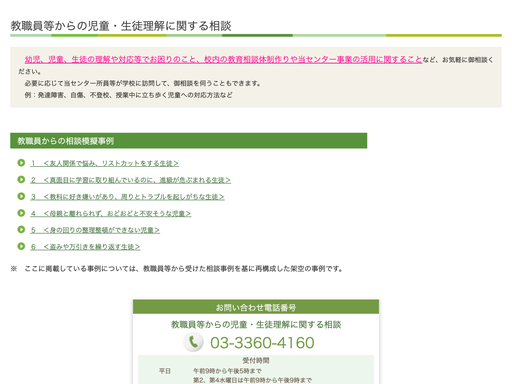
Task: Click the page heading 教職員等からの児童・生徒理解に関する相談
Action: [121, 26]
